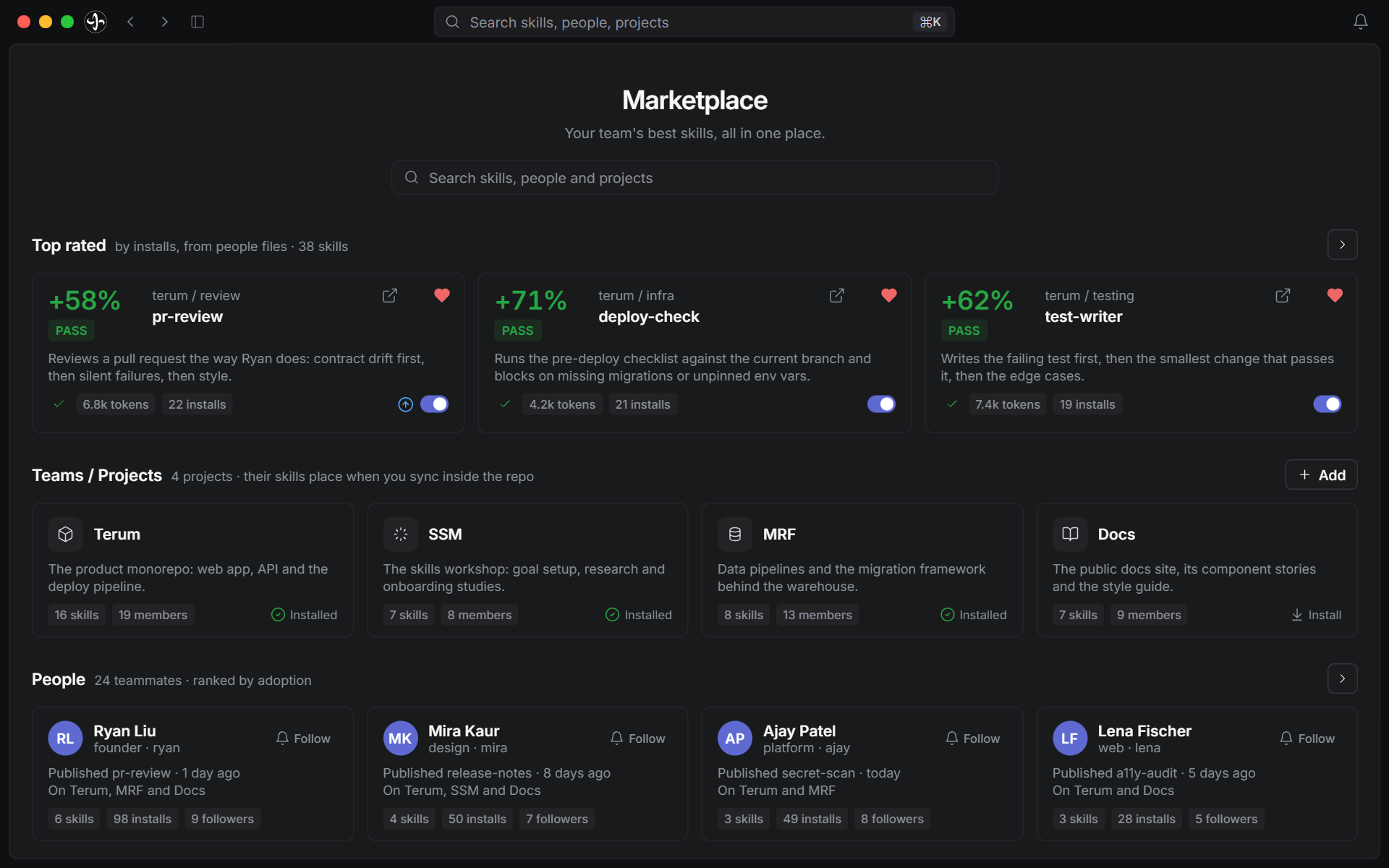Click the pr-review update arrow icon
The height and width of the screenshot is (868, 1389).
coord(405,404)
